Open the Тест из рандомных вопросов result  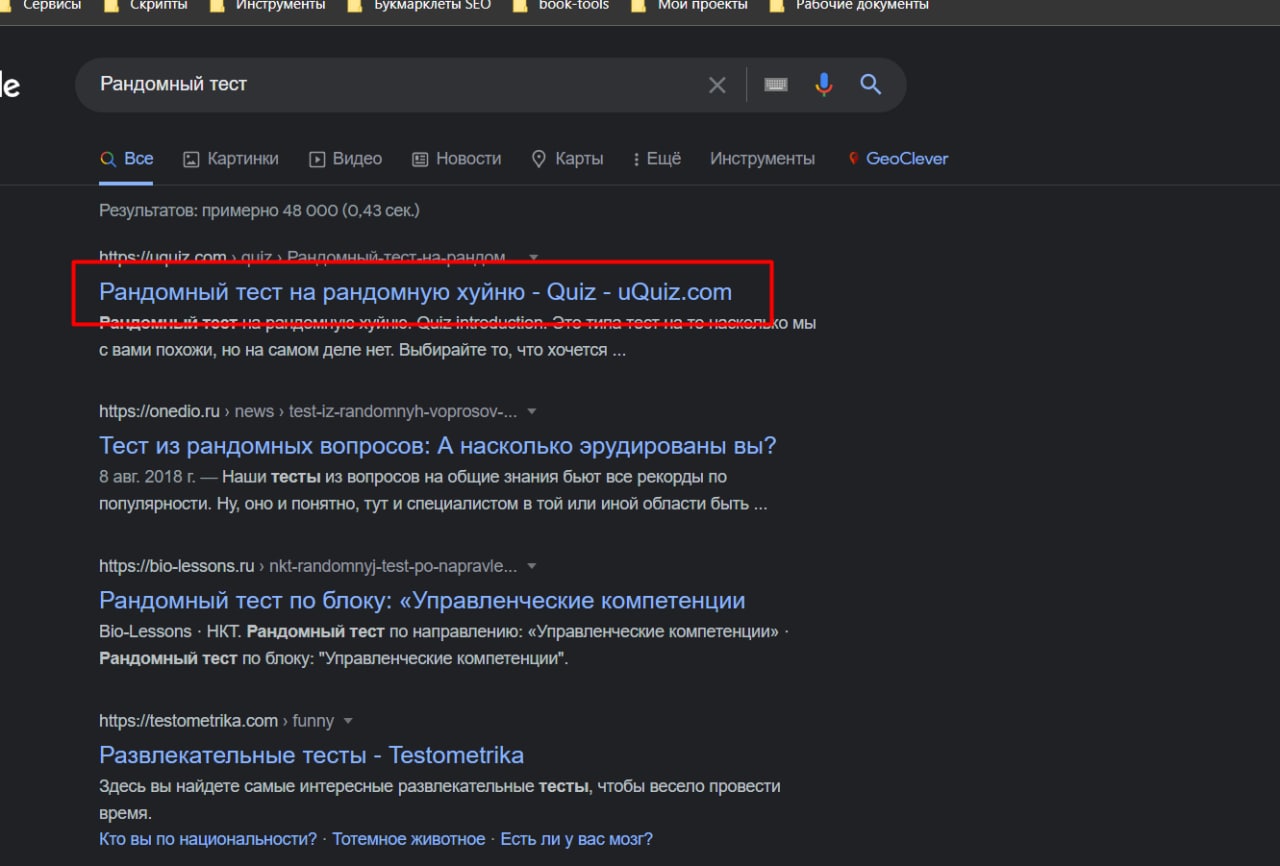coord(438,446)
